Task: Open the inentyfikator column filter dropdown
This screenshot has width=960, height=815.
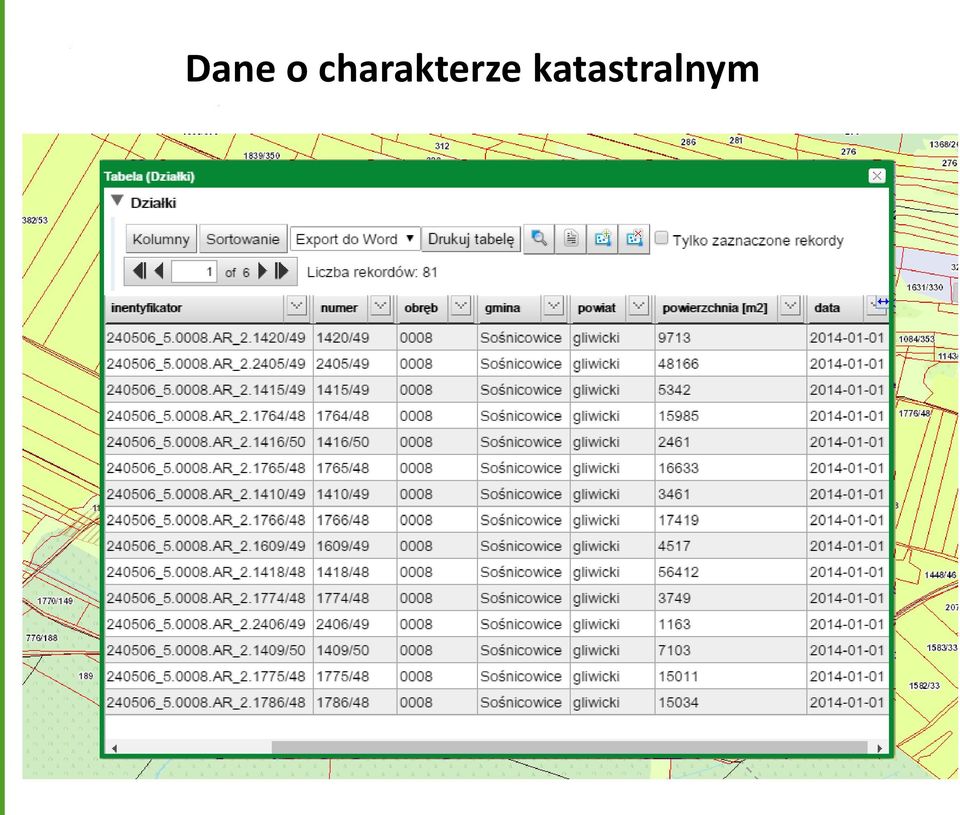Action: point(297,306)
